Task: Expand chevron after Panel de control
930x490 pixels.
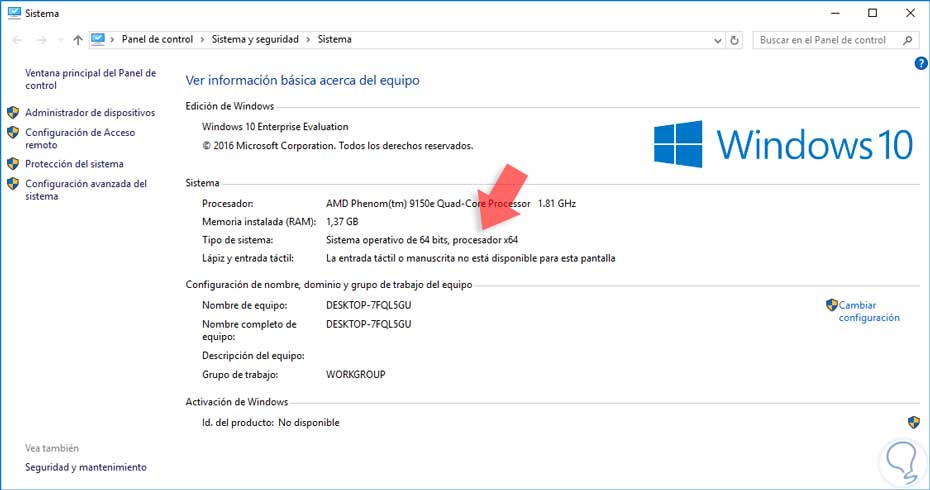Action: click(x=202, y=40)
